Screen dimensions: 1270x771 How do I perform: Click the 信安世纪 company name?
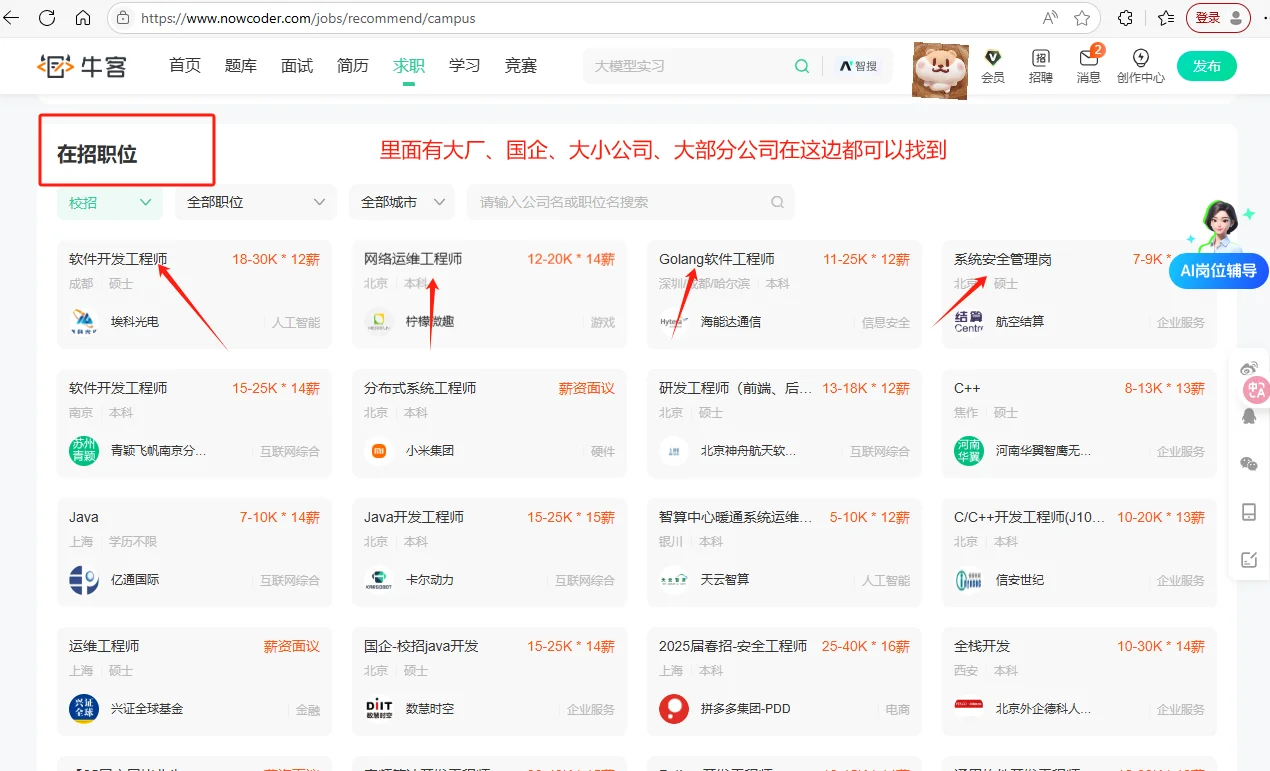coord(1020,580)
